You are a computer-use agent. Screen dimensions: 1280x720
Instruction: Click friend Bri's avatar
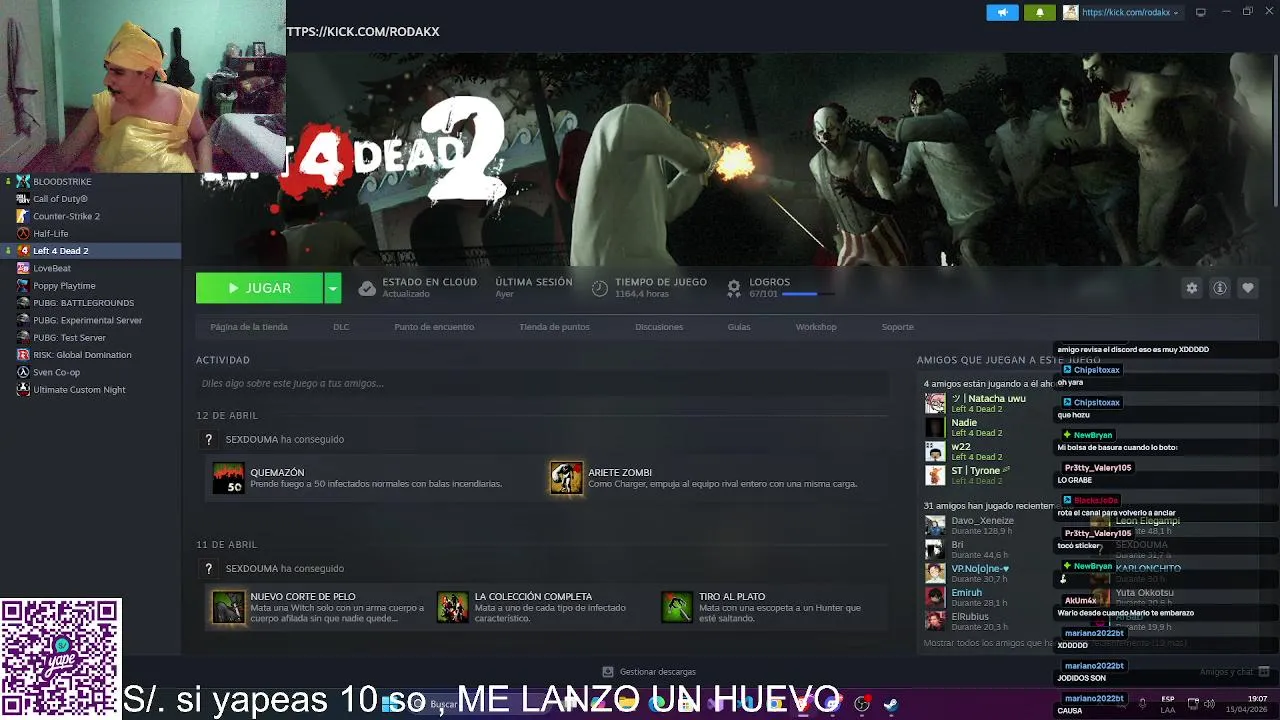tap(935, 549)
